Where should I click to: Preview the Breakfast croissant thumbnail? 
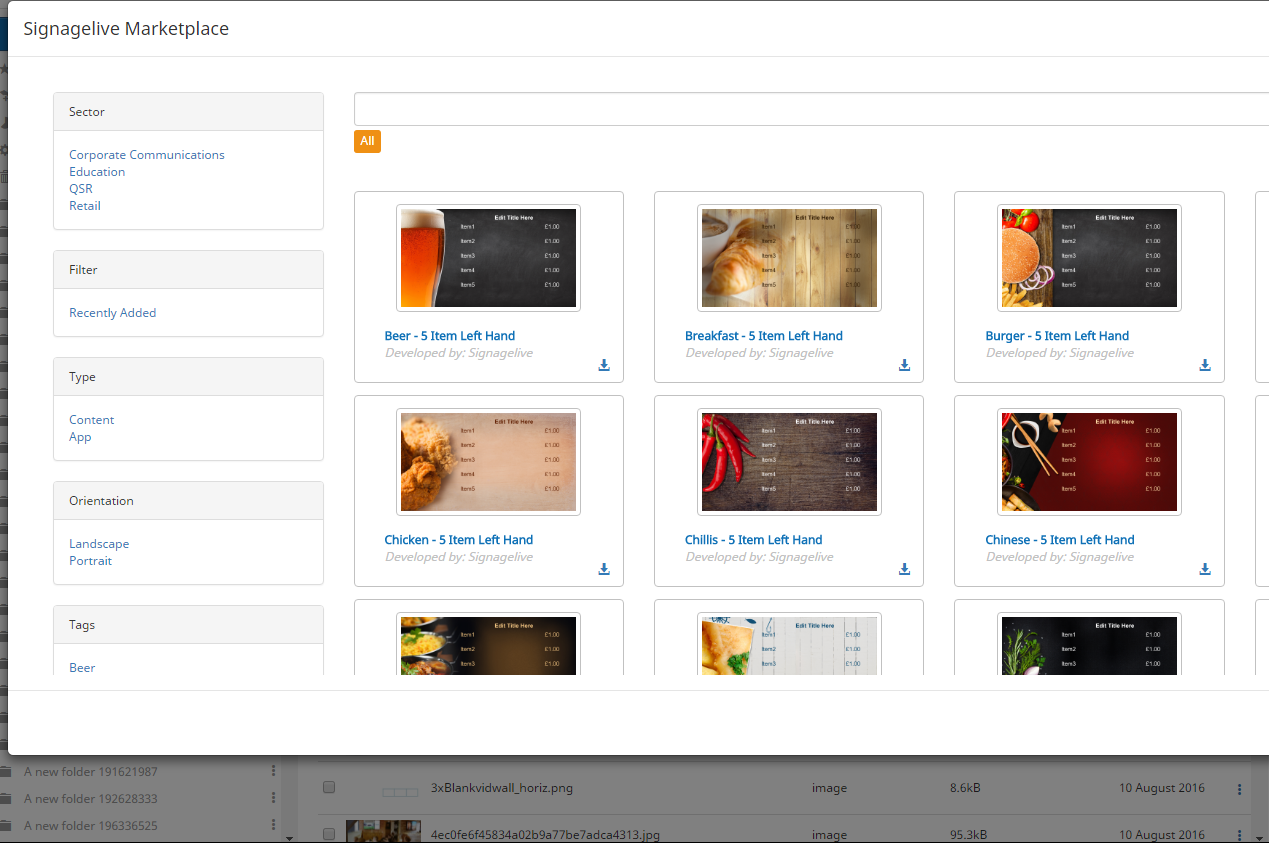(x=789, y=258)
